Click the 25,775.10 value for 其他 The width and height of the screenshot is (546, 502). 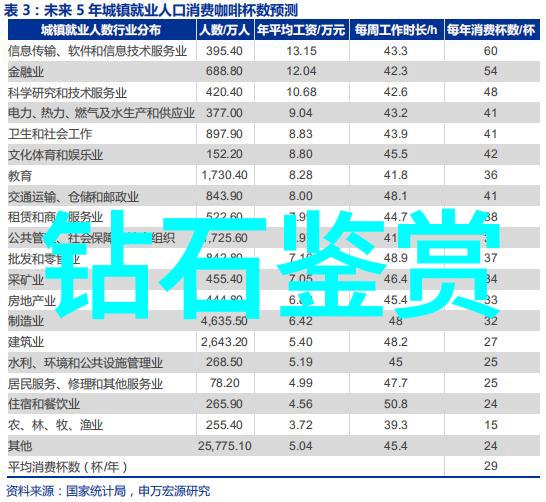click(225, 446)
